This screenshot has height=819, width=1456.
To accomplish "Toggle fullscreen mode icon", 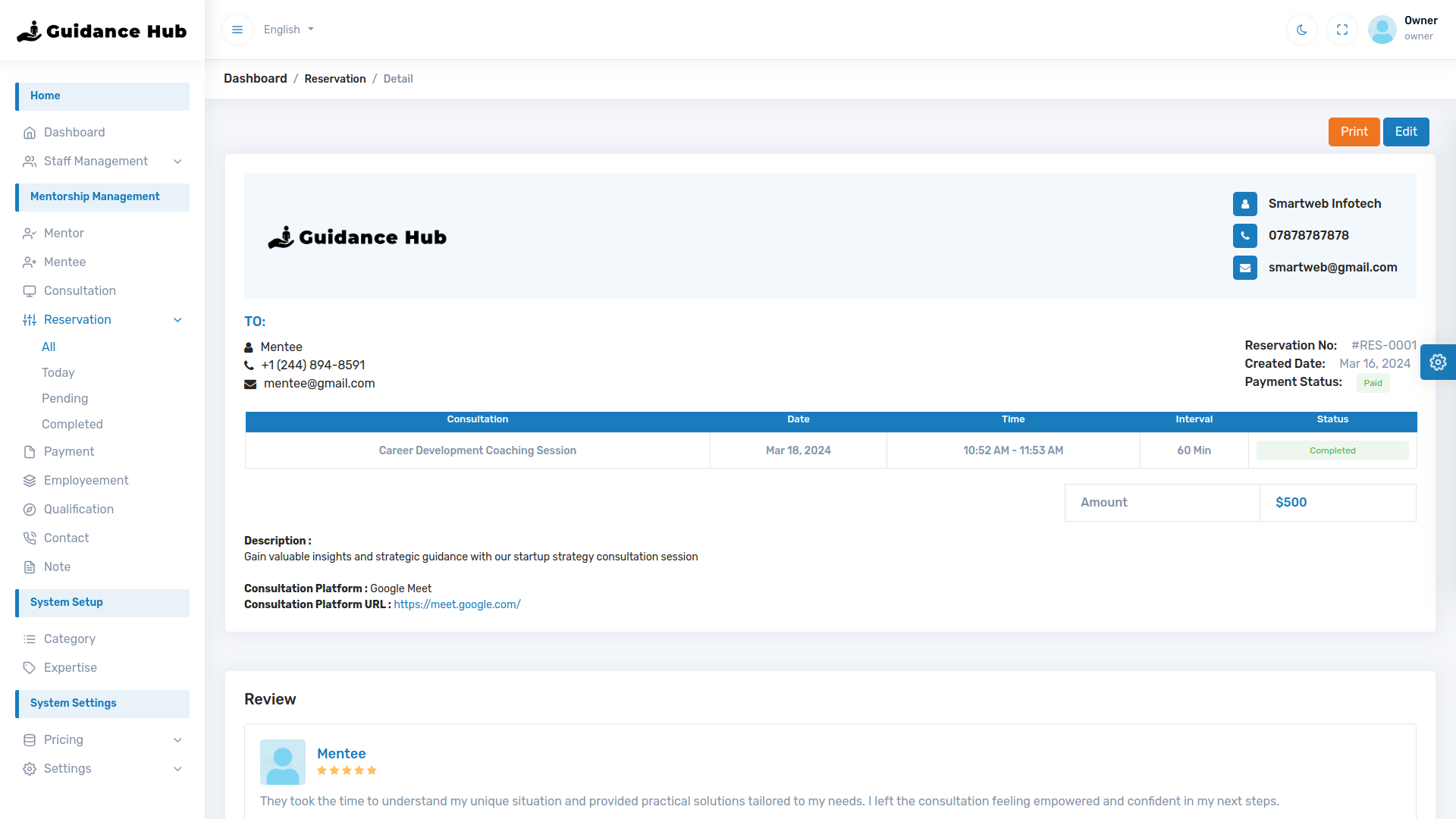I will [1342, 30].
